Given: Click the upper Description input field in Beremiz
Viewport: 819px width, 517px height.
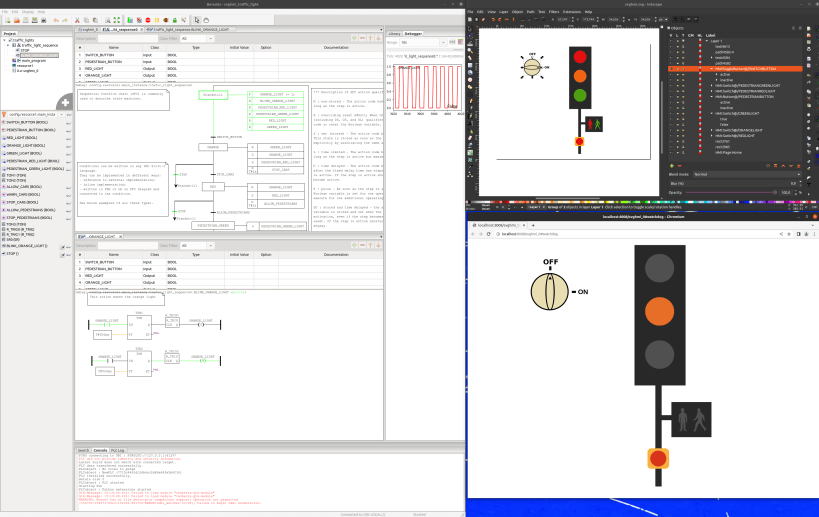Looking at the screenshot, I should (x=127, y=39).
